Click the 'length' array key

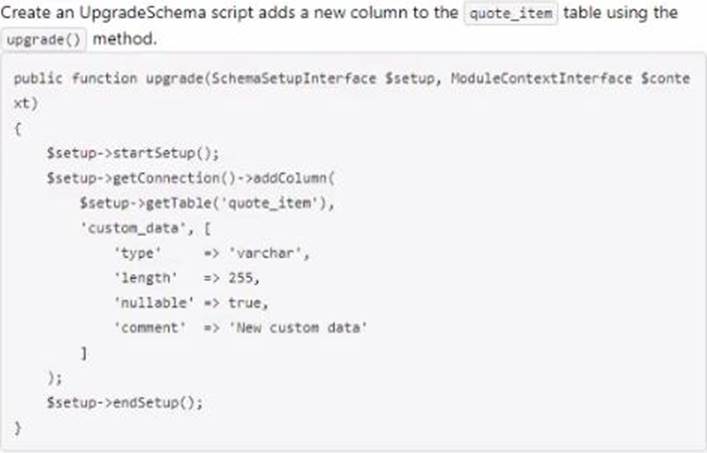click(146, 278)
